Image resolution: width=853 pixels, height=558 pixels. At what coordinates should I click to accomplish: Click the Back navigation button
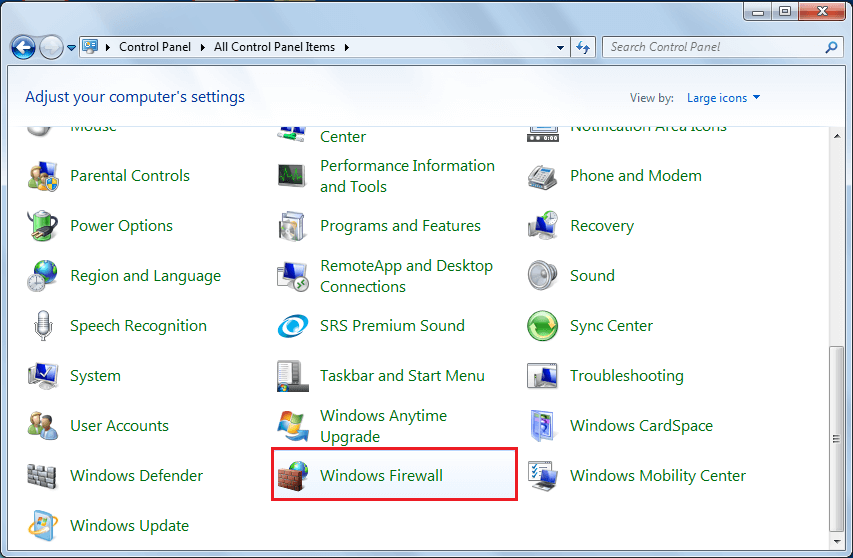coord(23,47)
